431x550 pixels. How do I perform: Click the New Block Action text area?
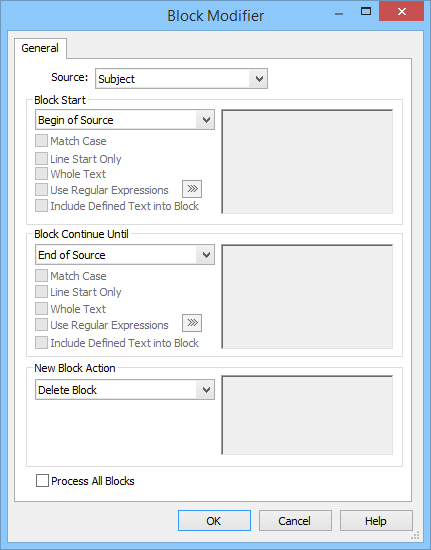(x=307, y=415)
